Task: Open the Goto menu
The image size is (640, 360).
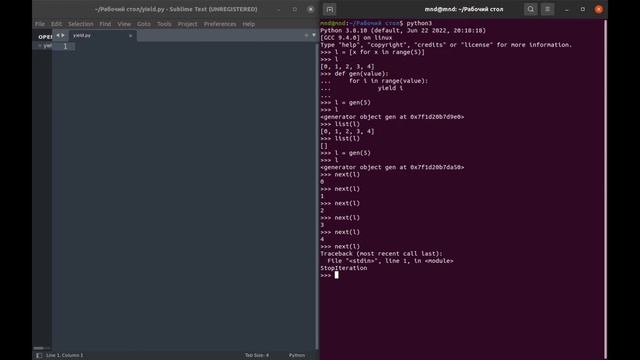Action: click(144, 24)
